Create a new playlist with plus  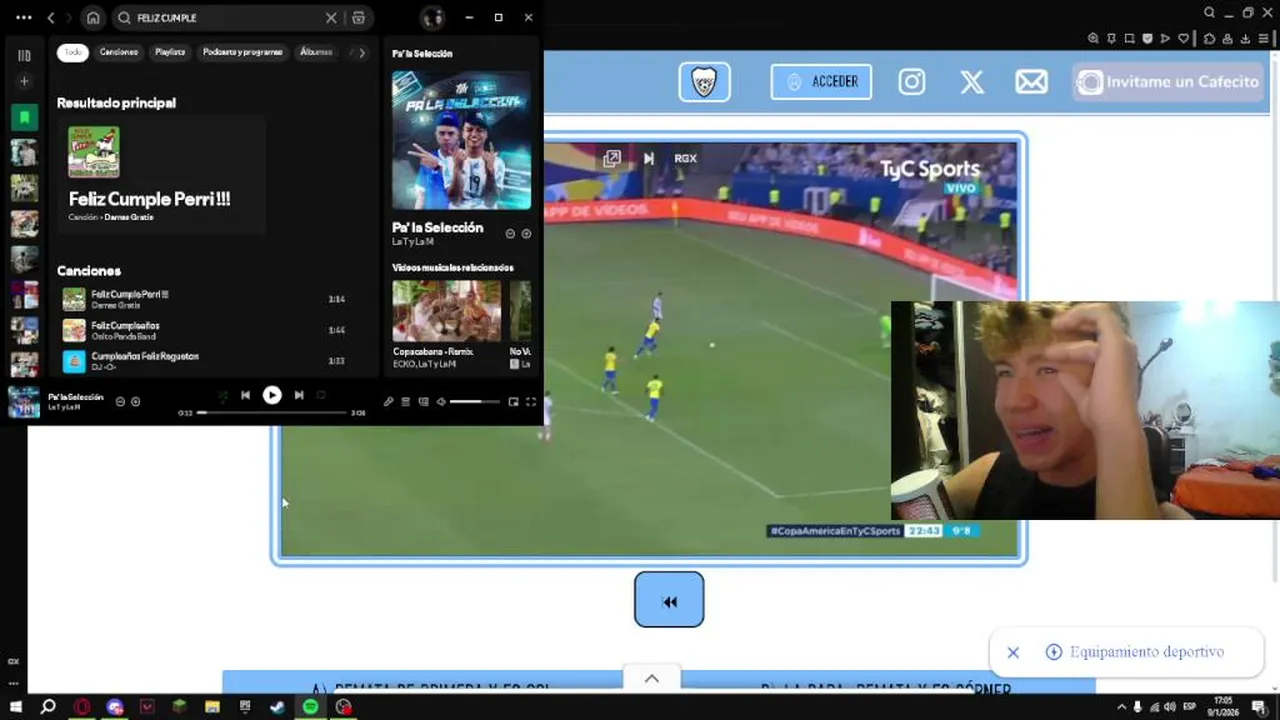pyautogui.click(x=24, y=81)
